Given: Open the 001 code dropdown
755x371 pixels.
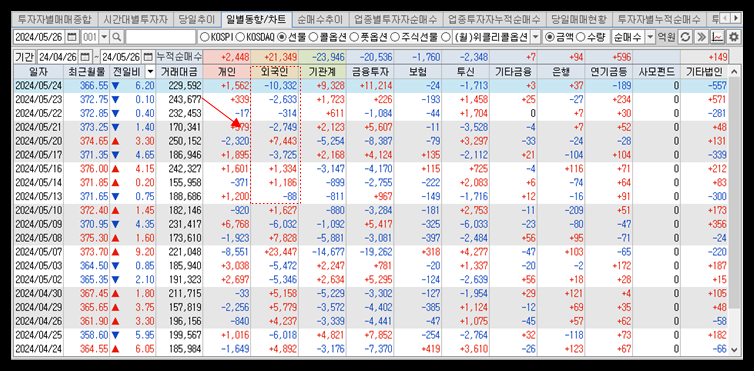Looking at the screenshot, I should click(104, 37).
